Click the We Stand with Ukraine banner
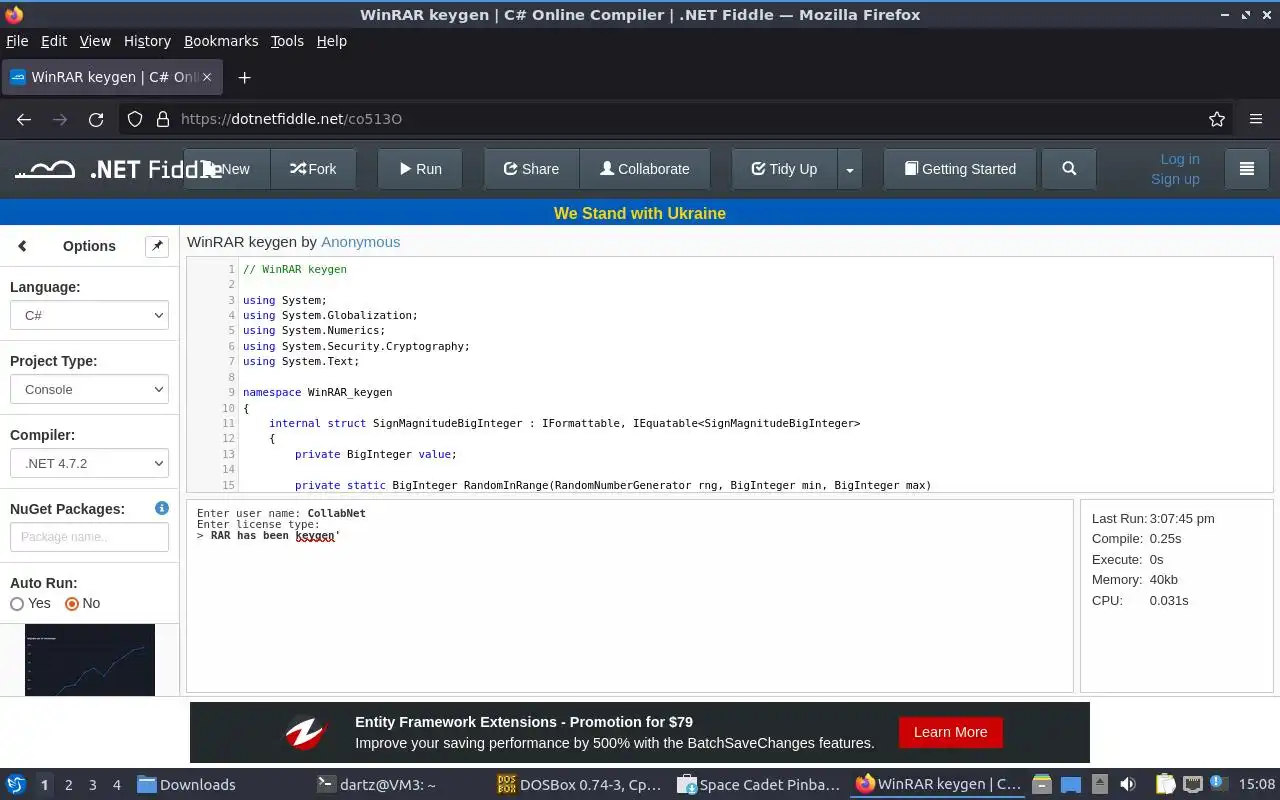1280x800 pixels. 640,213
